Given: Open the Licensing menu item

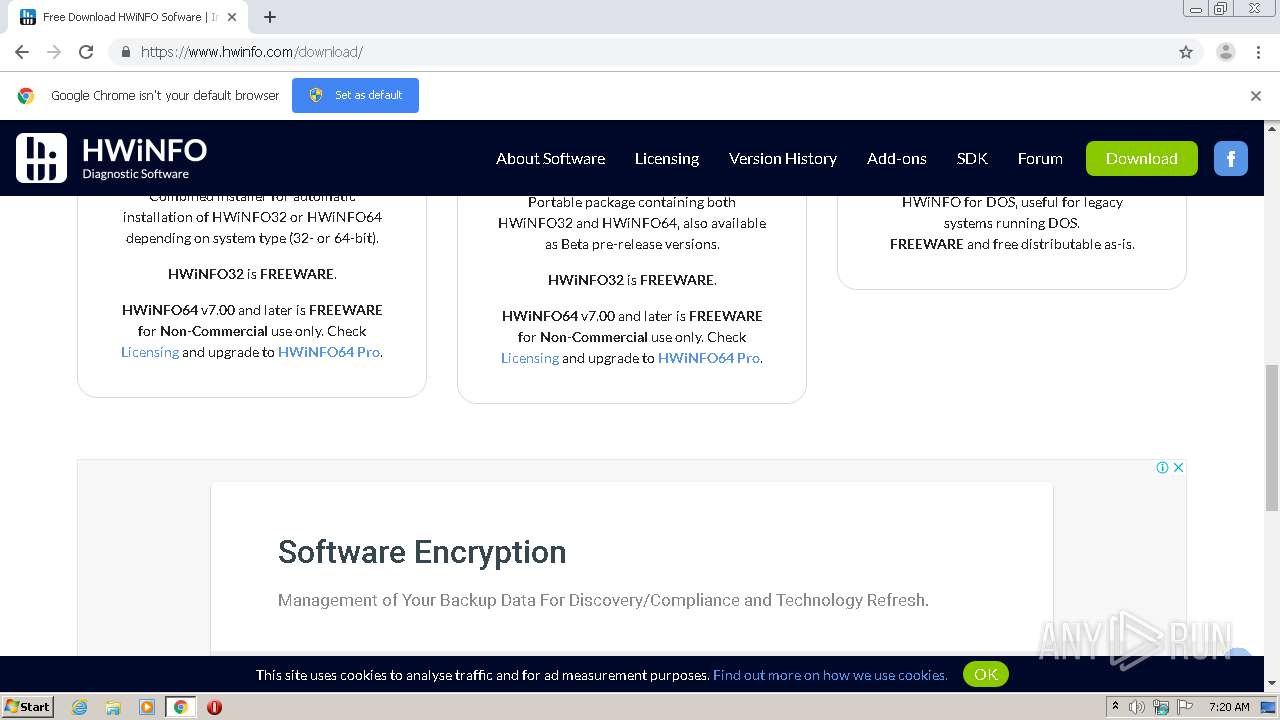Looking at the screenshot, I should [x=667, y=158].
